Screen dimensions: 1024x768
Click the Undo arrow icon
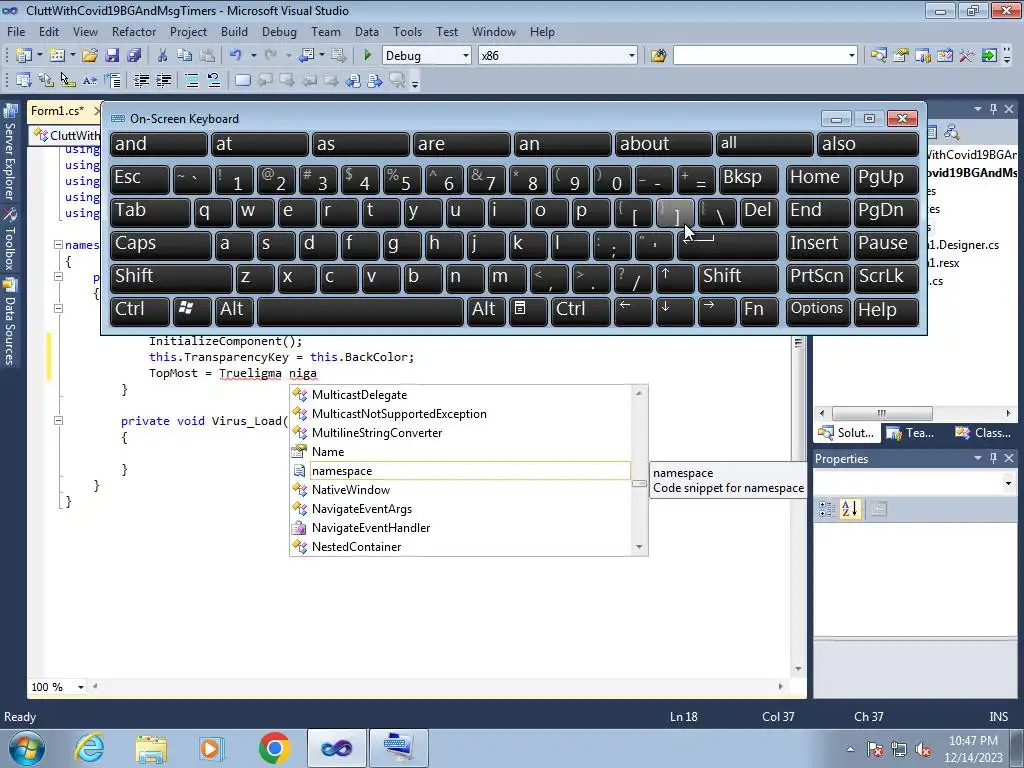pos(236,56)
